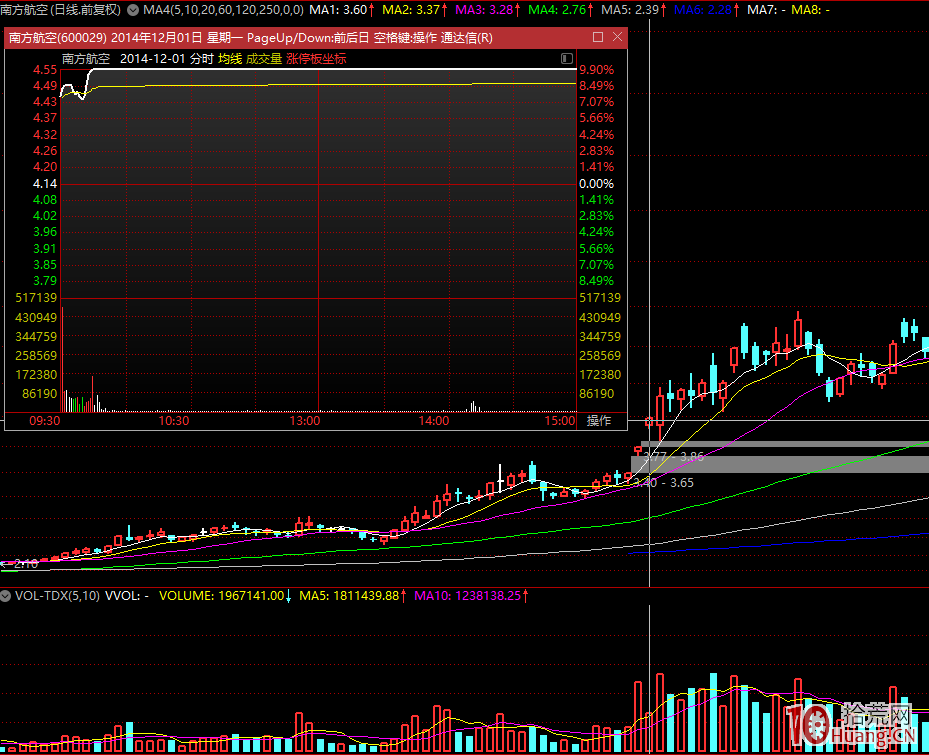Click the 分时 label in the popup header
Viewport: 929px width, 755px height.
point(201,59)
